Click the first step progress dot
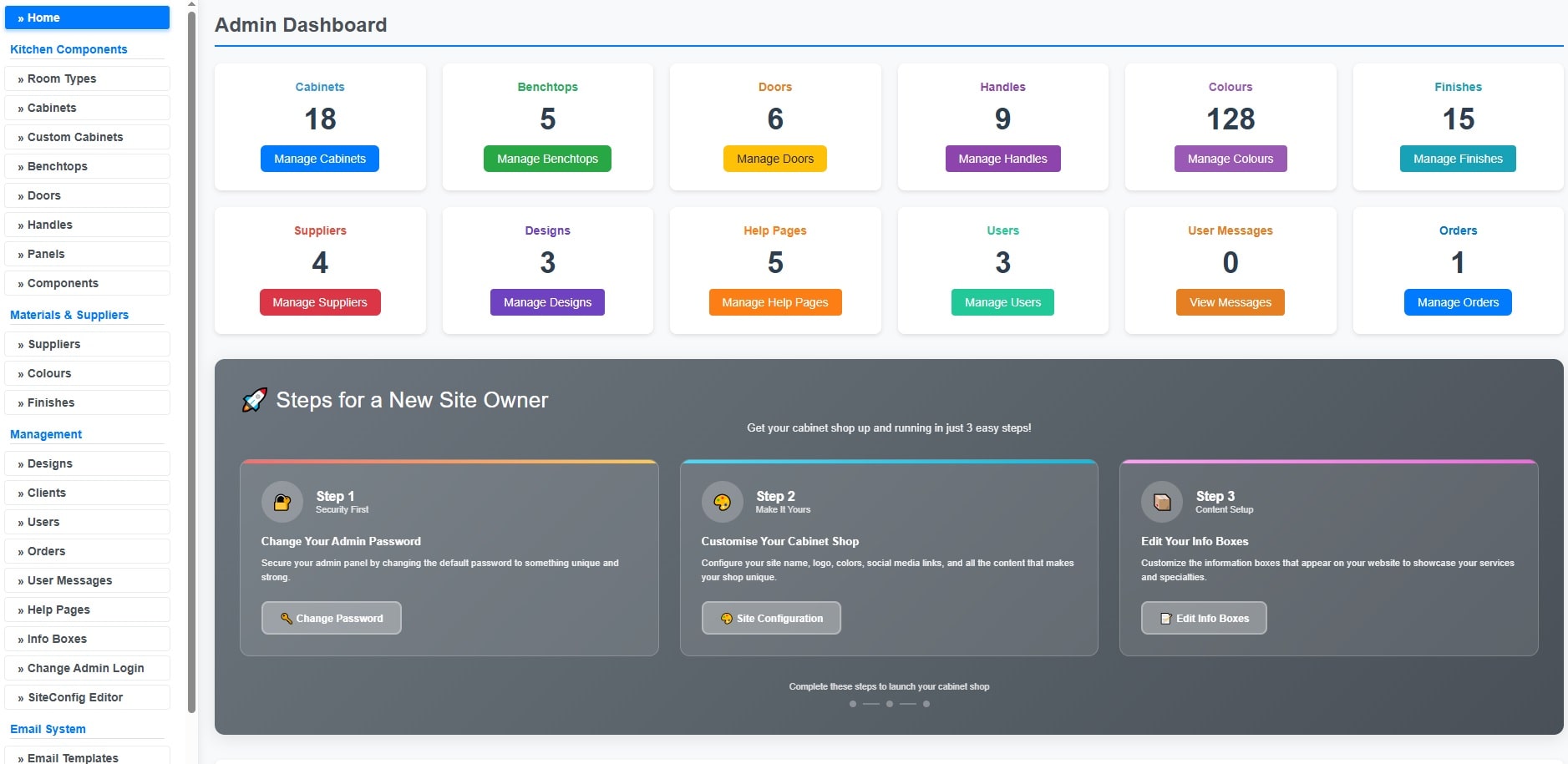Screen dimensions: 1568x764 [x=852, y=704]
